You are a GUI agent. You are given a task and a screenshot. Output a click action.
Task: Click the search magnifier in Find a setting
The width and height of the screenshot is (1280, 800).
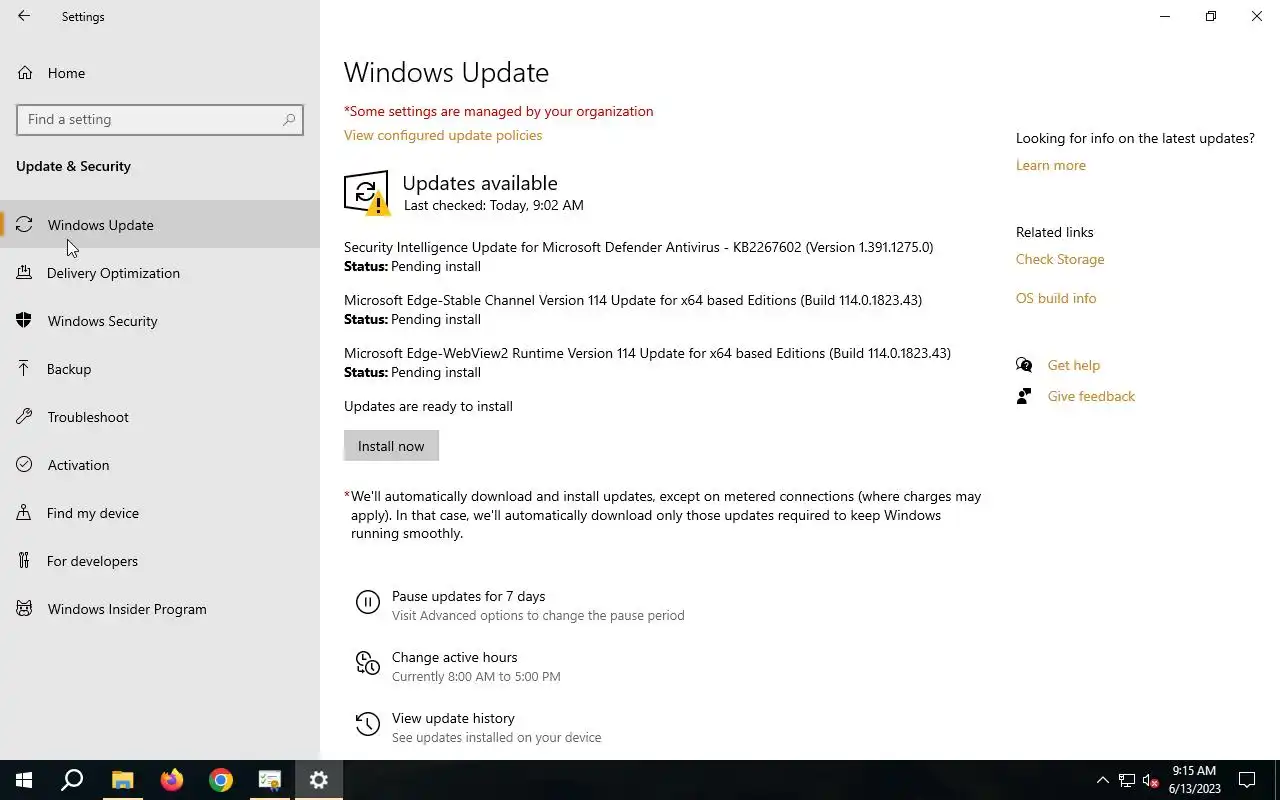tap(289, 119)
